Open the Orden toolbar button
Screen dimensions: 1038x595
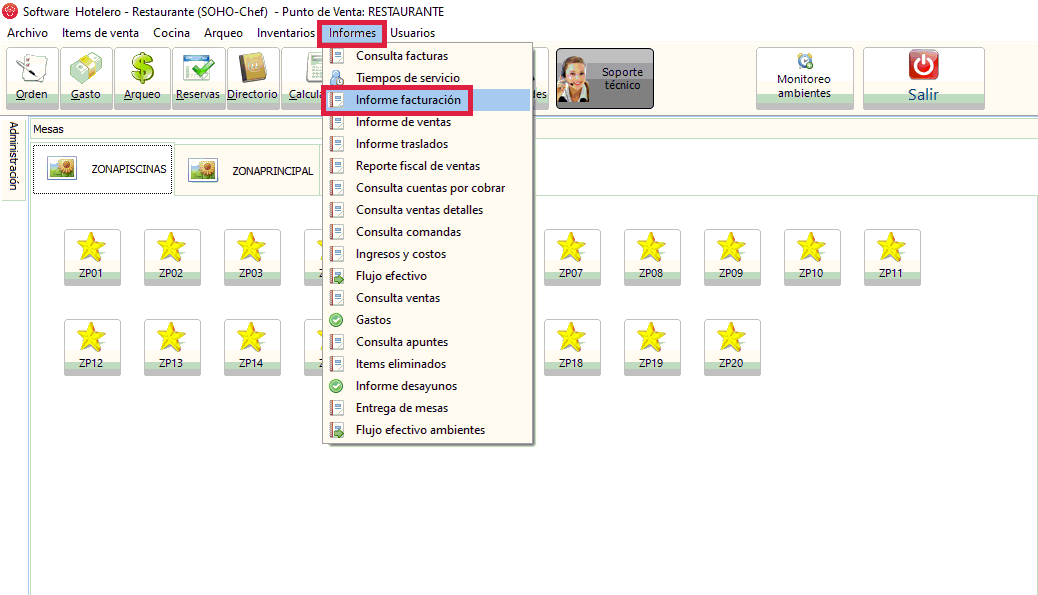tap(32, 77)
